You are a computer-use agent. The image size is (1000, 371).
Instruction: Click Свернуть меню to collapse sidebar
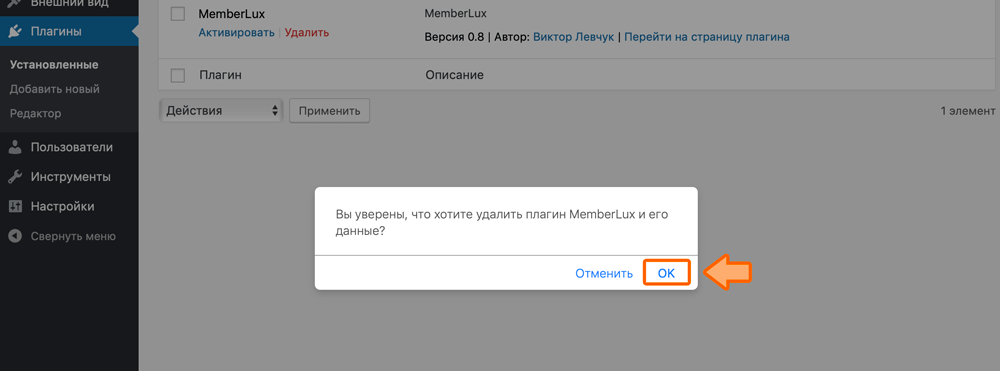(73, 236)
